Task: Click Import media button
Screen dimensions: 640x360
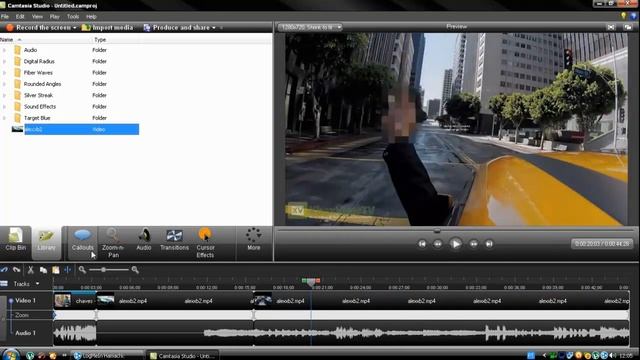Action: (x=107, y=27)
